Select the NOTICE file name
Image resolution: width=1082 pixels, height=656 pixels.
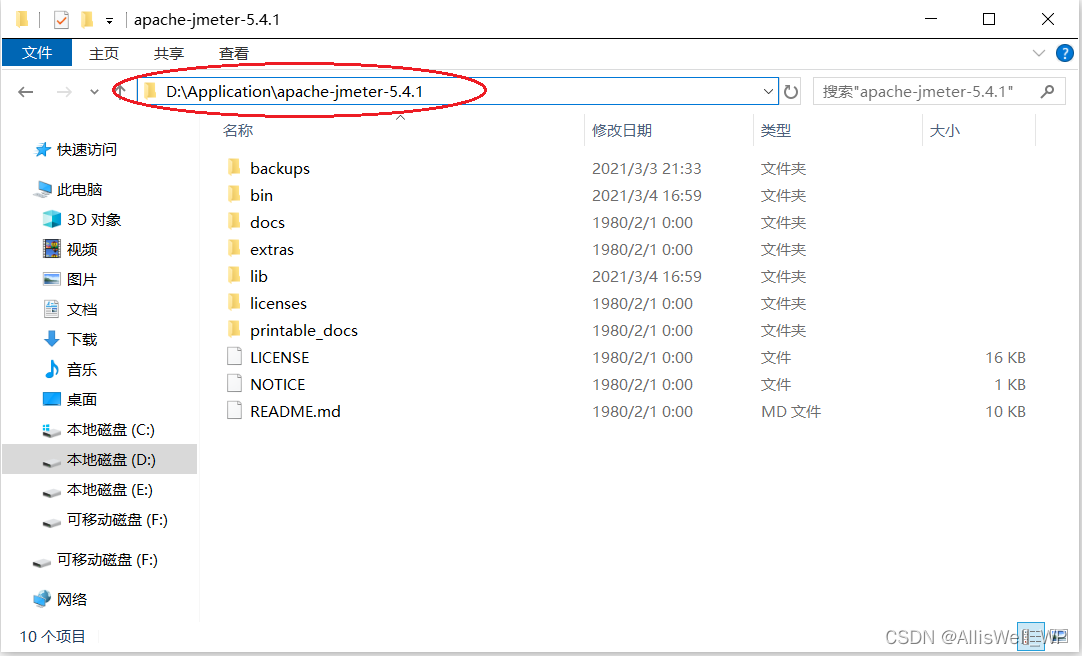tap(277, 384)
